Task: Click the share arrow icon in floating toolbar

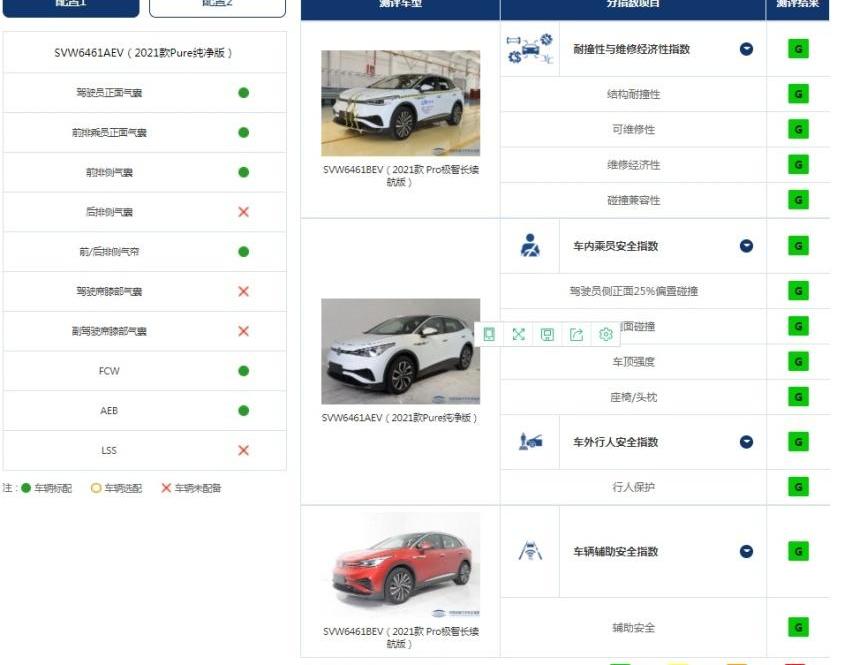Action: pos(577,334)
